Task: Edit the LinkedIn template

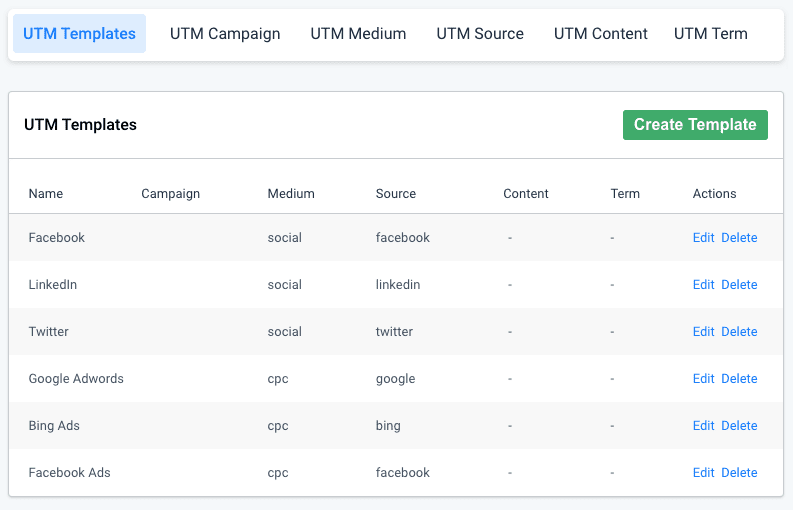Action: pos(703,285)
